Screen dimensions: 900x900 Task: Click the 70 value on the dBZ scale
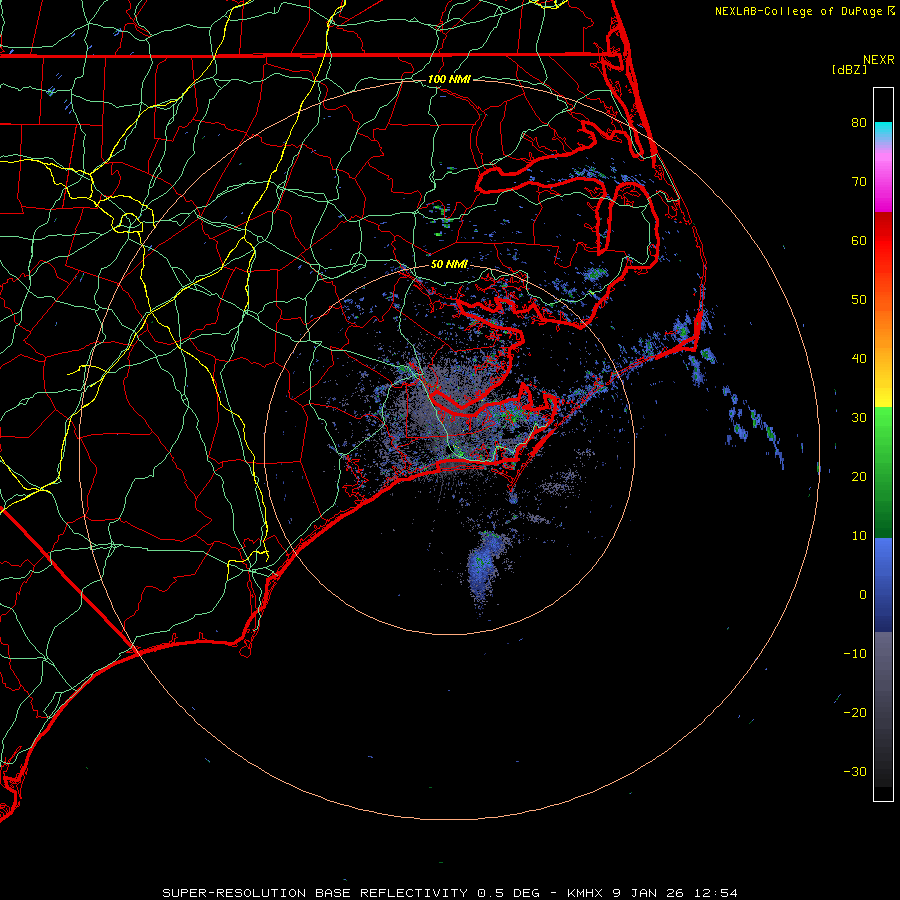(859, 181)
